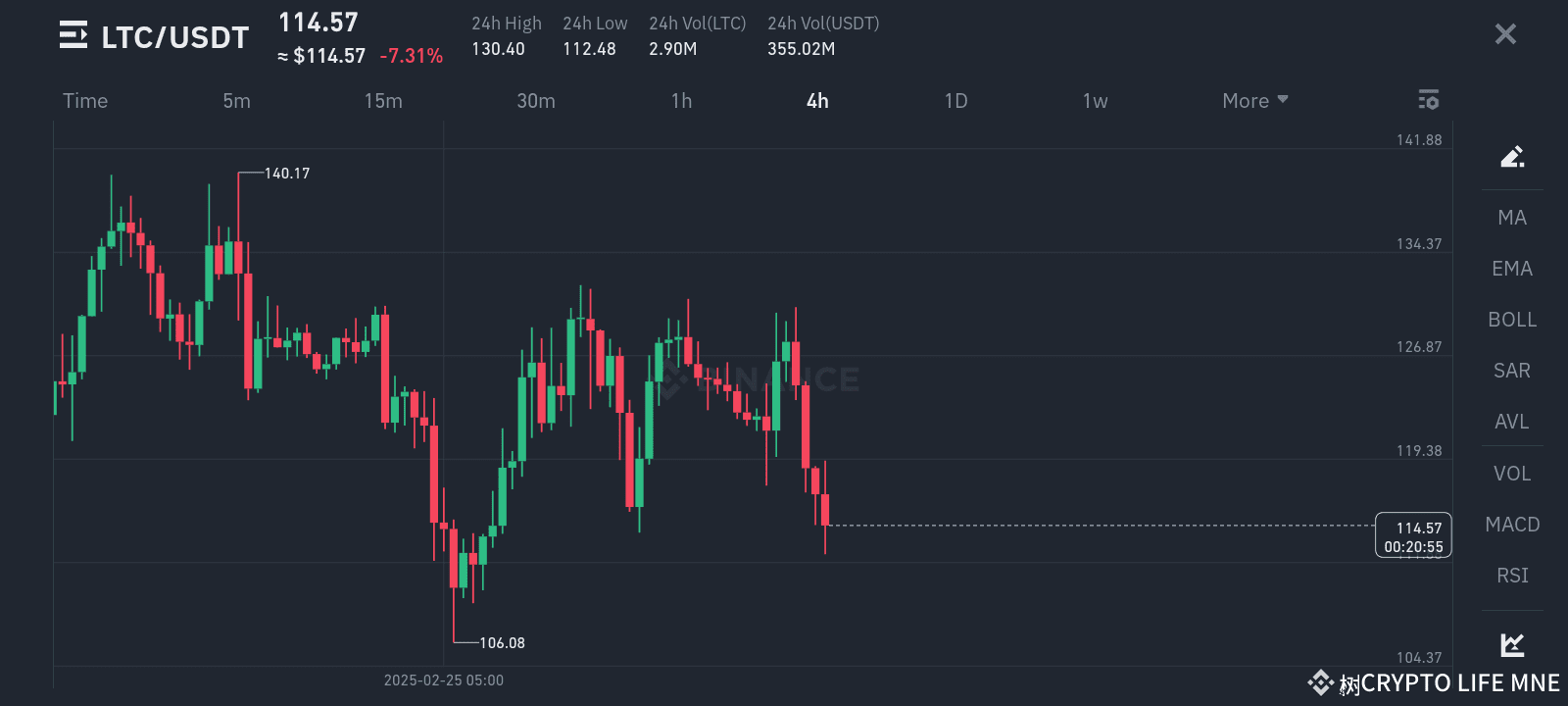Image resolution: width=1568 pixels, height=706 pixels.
Task: Click the AVL indicator button
Action: (1511, 421)
